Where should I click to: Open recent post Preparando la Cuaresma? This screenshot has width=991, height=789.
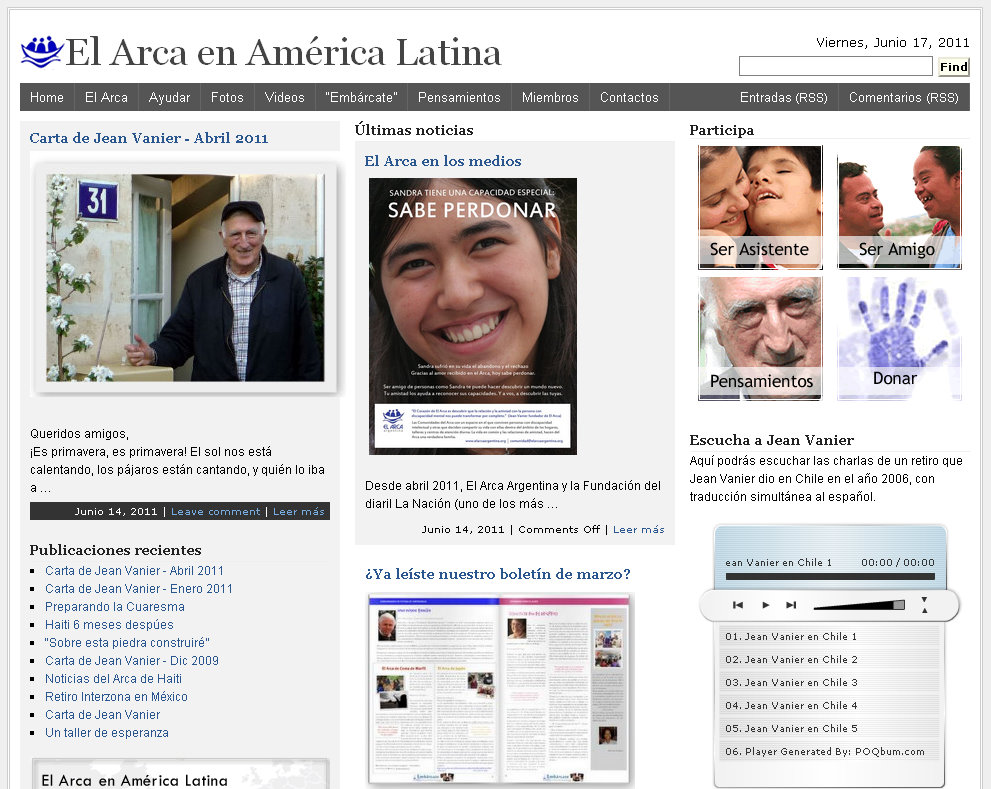(x=114, y=606)
